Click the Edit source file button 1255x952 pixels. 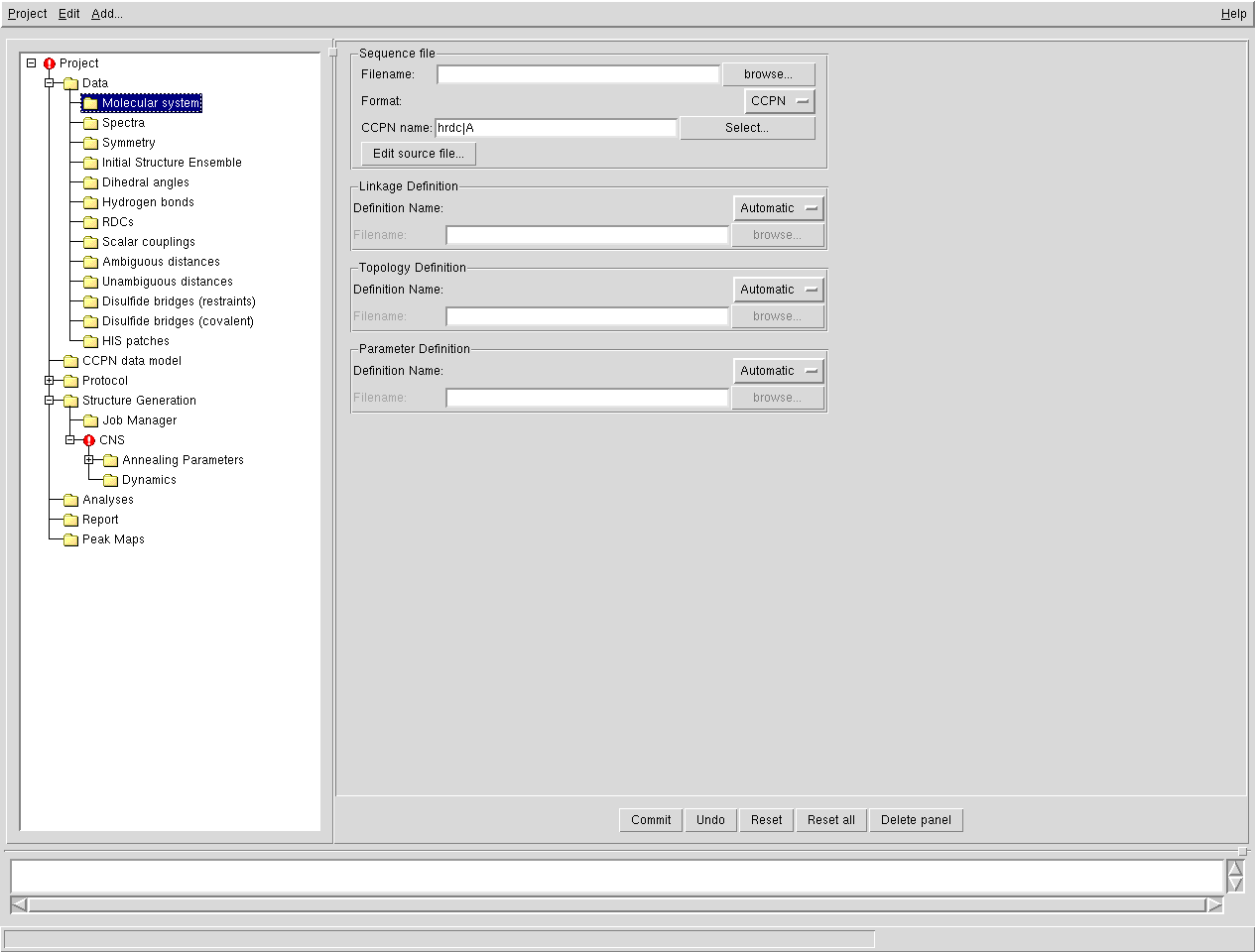point(418,154)
